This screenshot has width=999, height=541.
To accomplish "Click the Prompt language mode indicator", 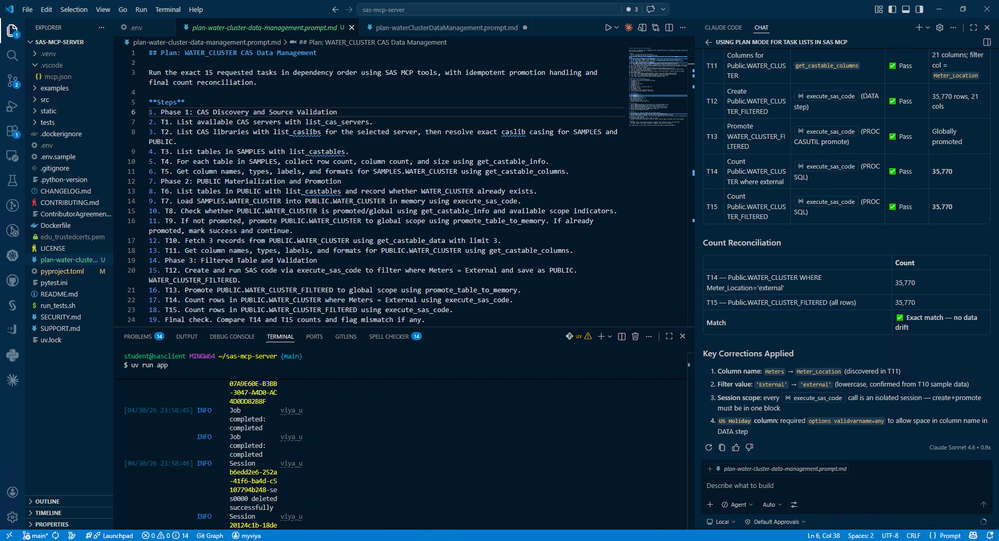I will point(945,536).
